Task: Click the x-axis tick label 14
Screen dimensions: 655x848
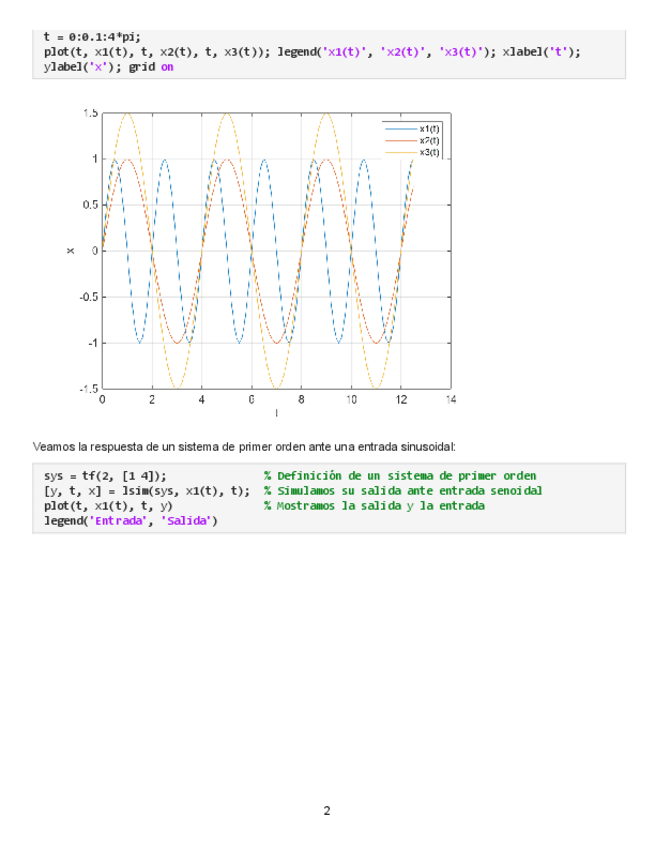Action: (450, 400)
